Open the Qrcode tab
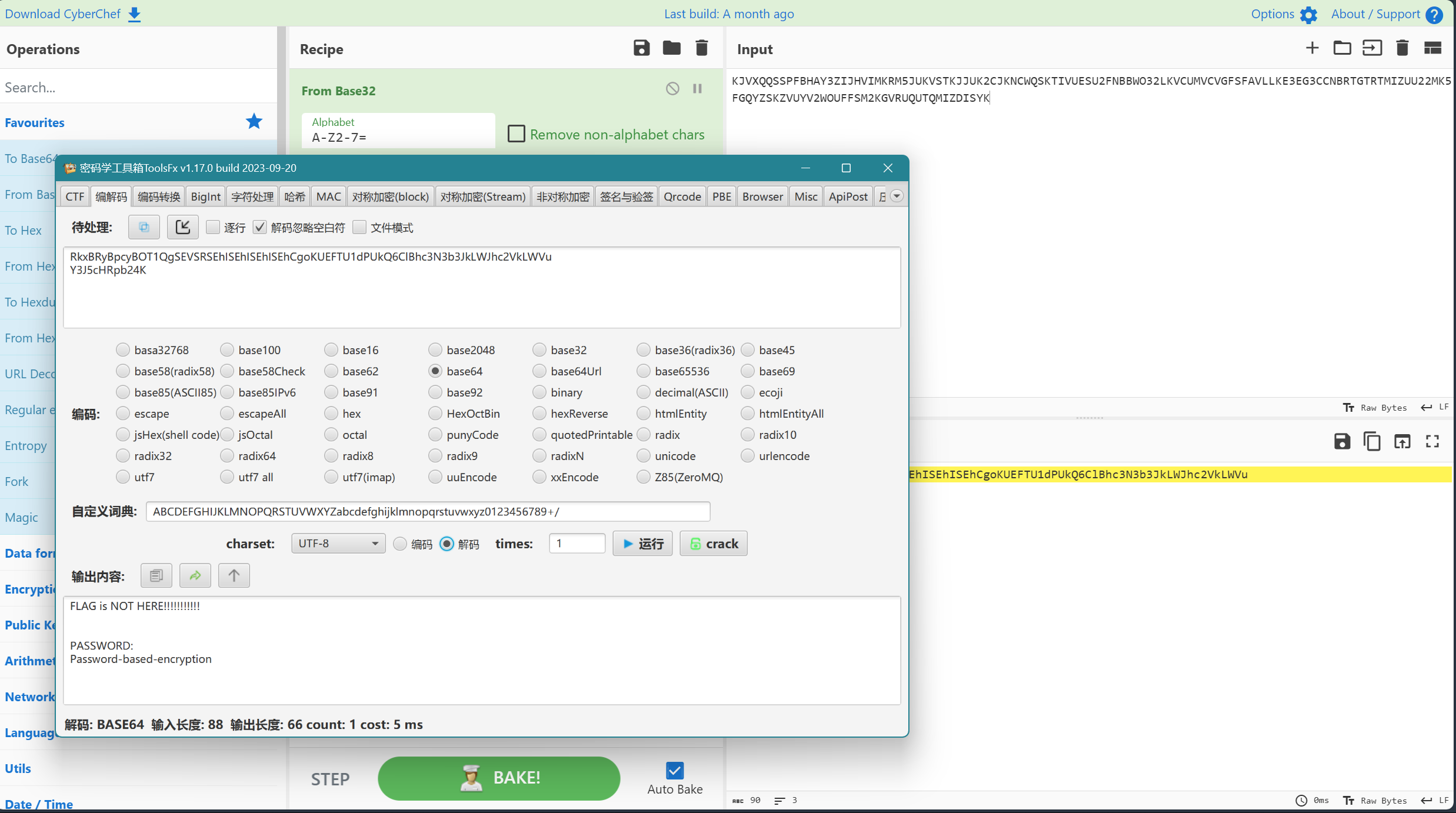1456x813 pixels. (682, 196)
